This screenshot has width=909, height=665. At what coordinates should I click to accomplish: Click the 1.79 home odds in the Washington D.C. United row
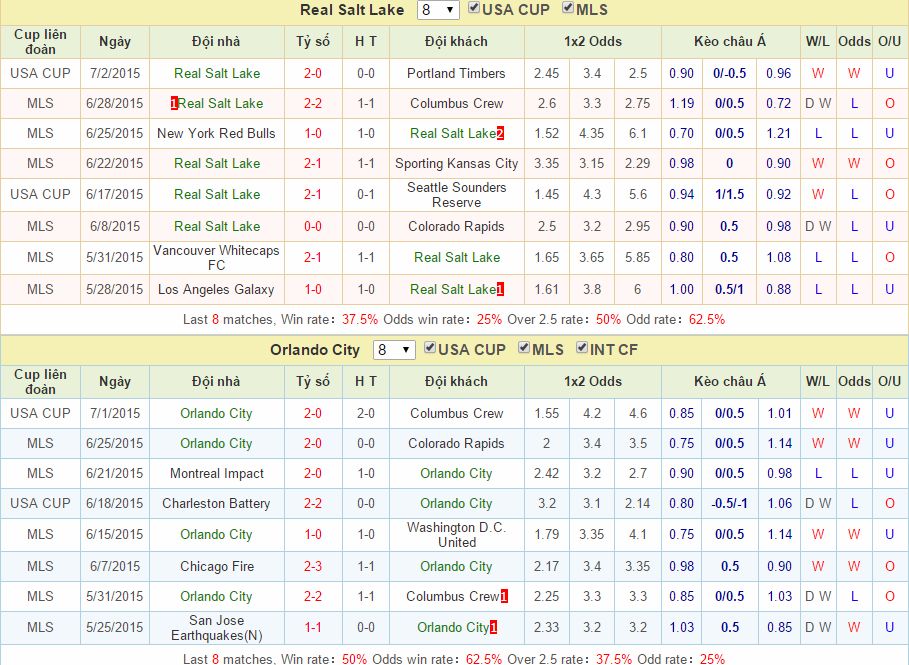(x=546, y=535)
